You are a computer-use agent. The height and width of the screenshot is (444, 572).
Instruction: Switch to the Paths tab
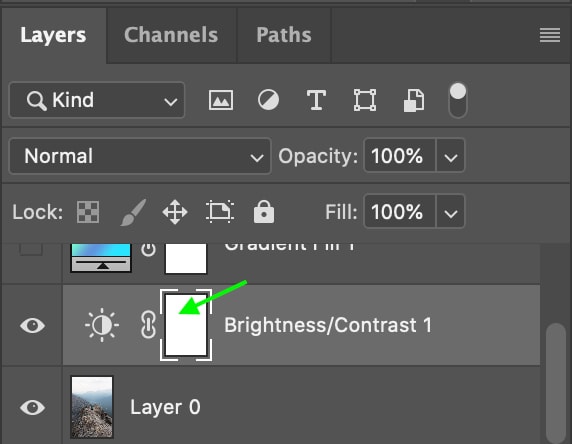point(284,35)
